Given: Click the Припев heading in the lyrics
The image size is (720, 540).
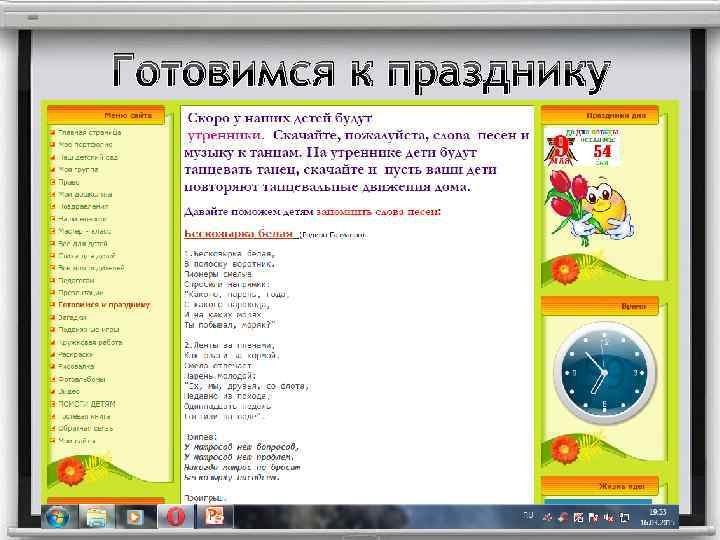Looking at the screenshot, I should click(201, 436).
